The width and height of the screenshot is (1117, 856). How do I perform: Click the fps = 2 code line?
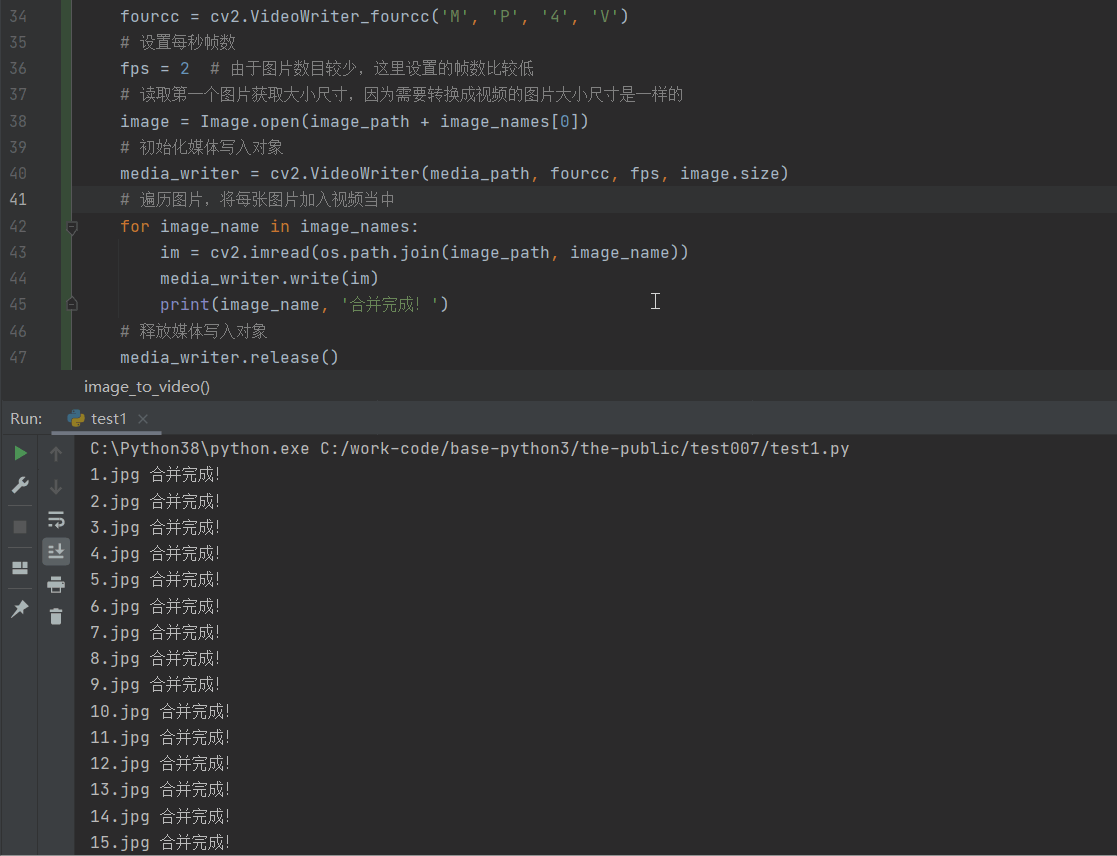tap(155, 69)
